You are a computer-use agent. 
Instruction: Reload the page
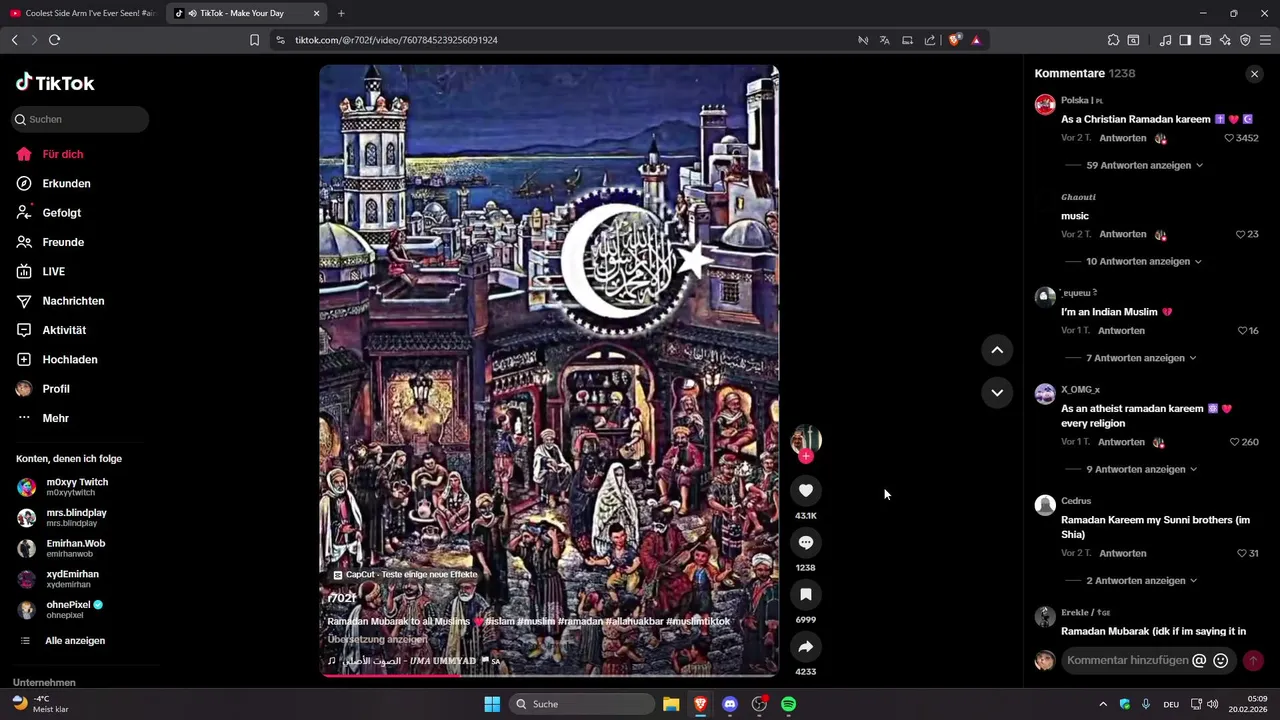[x=54, y=40]
